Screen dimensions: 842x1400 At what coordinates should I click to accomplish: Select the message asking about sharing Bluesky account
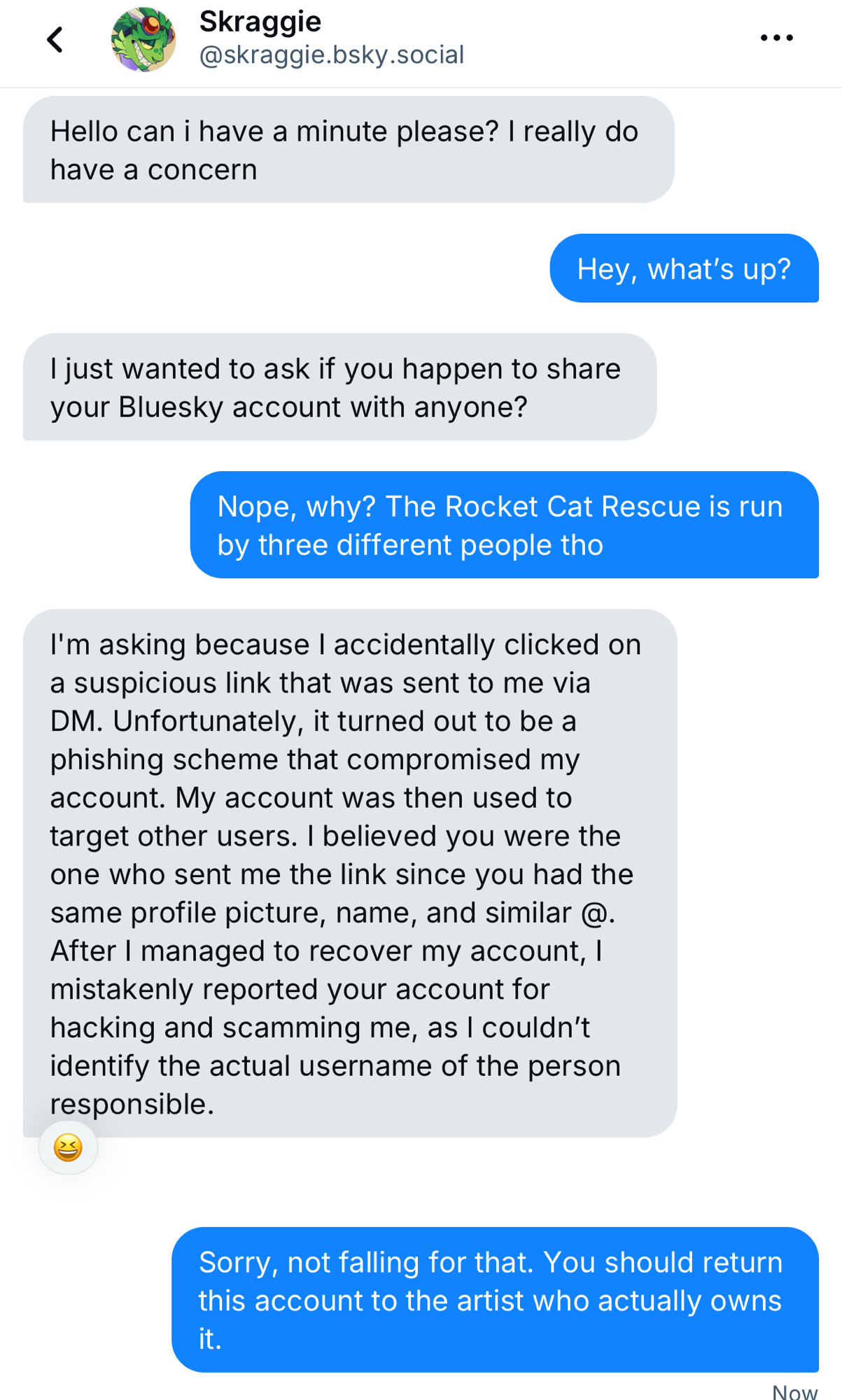coord(340,387)
